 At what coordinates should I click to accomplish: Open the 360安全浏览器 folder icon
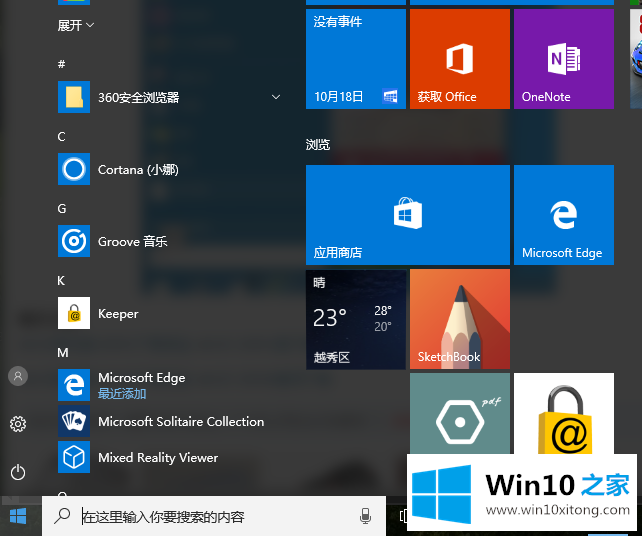coord(74,97)
